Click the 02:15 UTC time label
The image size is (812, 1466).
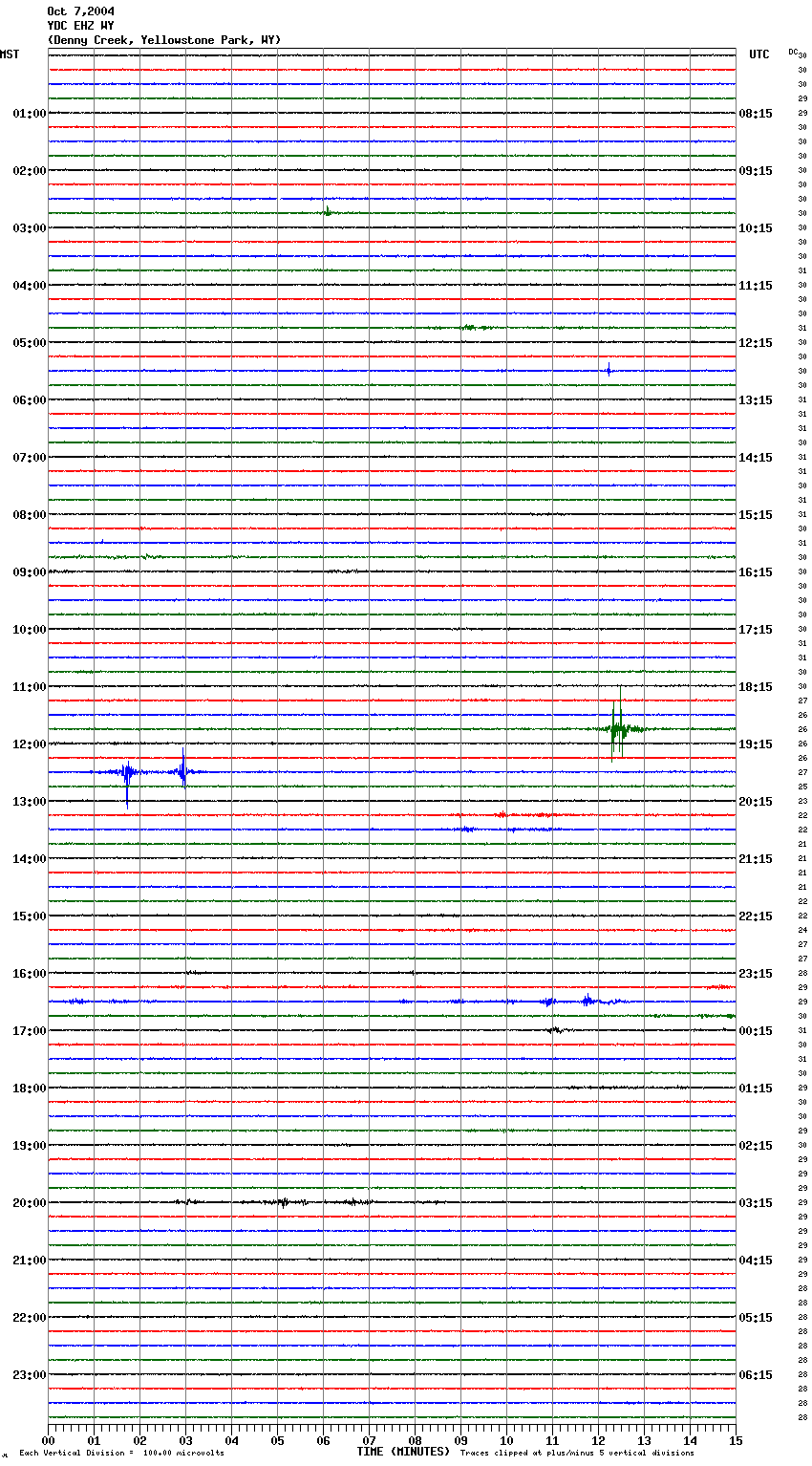click(756, 1146)
